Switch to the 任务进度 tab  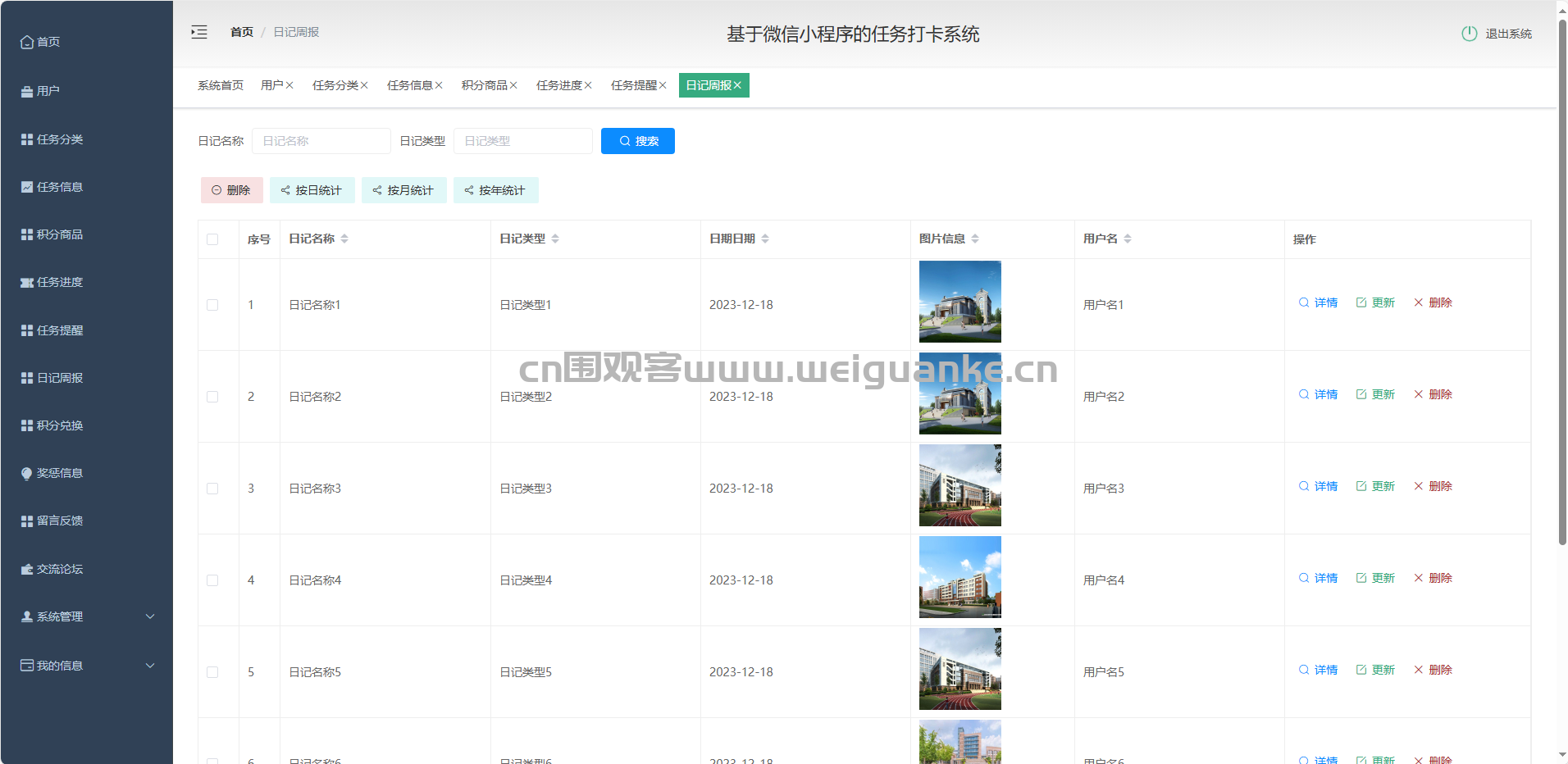point(558,85)
